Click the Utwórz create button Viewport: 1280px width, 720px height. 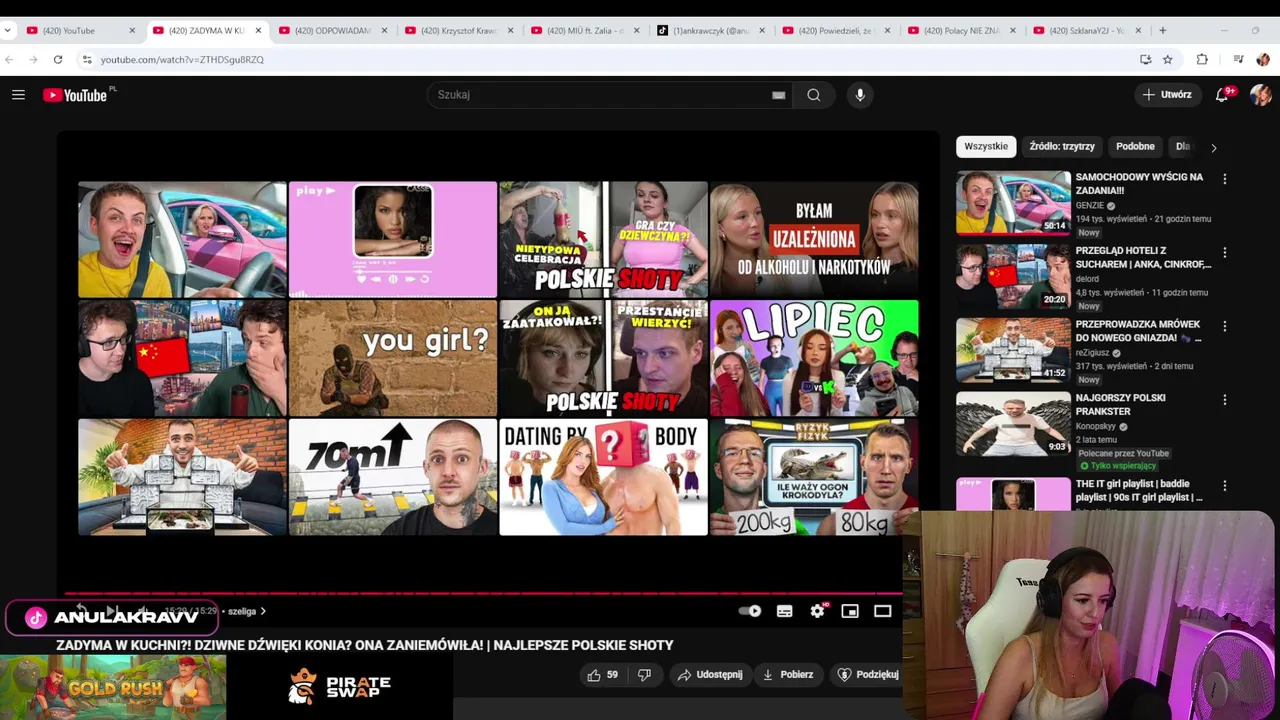pos(1167,95)
